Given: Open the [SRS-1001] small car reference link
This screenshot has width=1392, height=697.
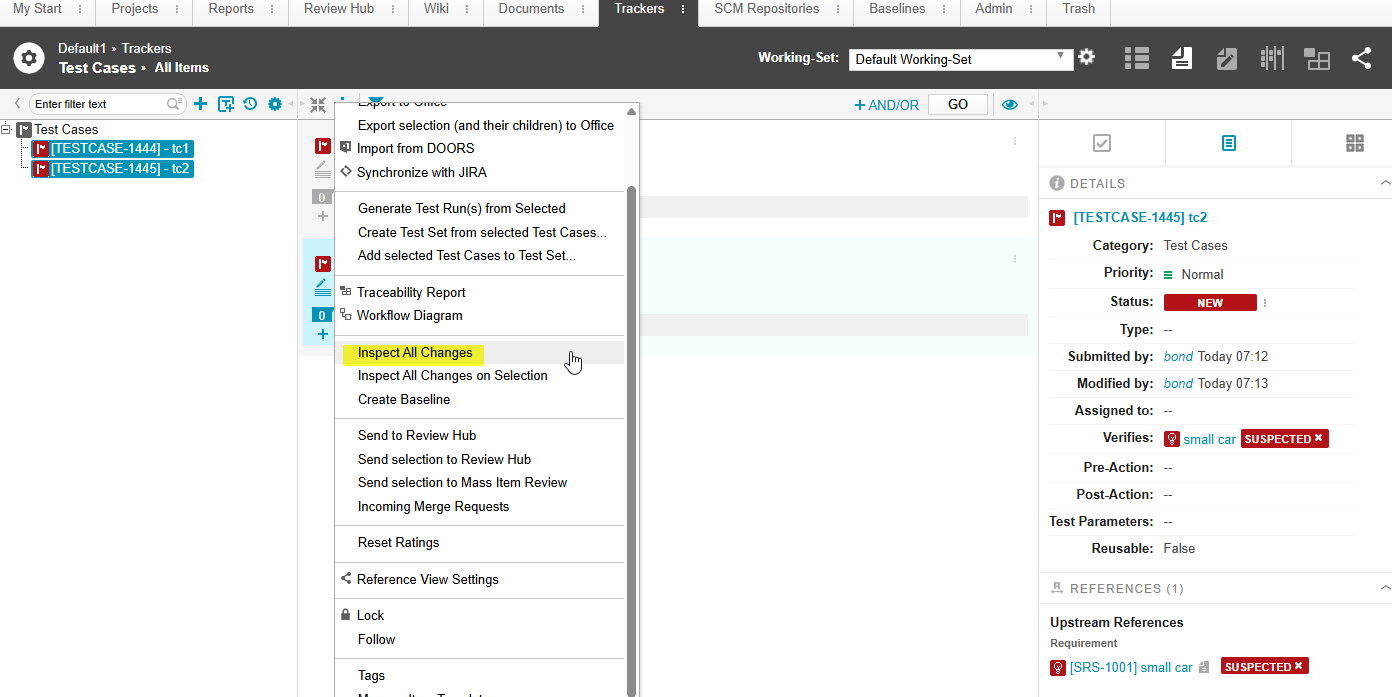Looking at the screenshot, I should coord(1131,666).
